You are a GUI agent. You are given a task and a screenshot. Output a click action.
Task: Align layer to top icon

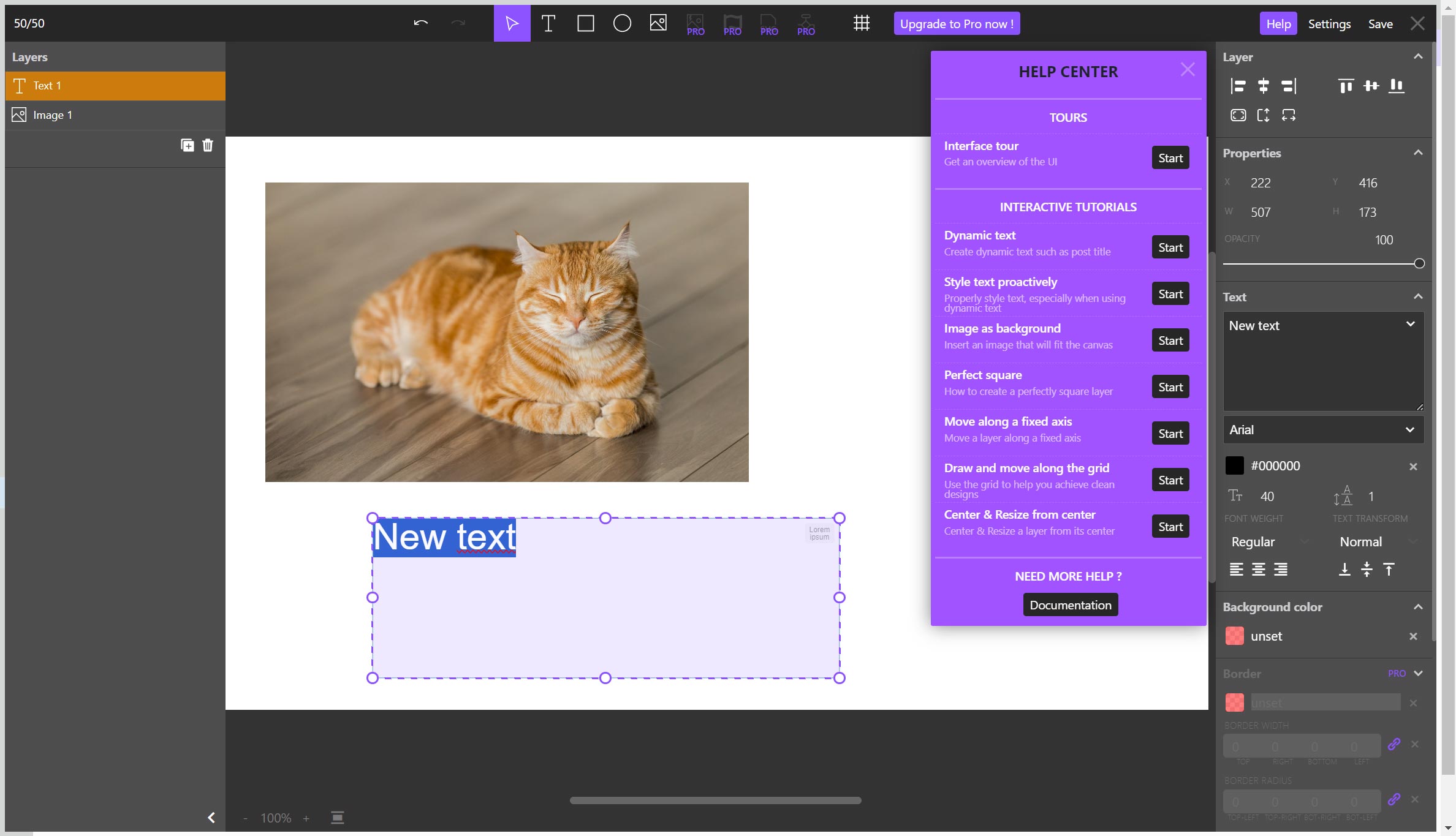click(x=1346, y=86)
